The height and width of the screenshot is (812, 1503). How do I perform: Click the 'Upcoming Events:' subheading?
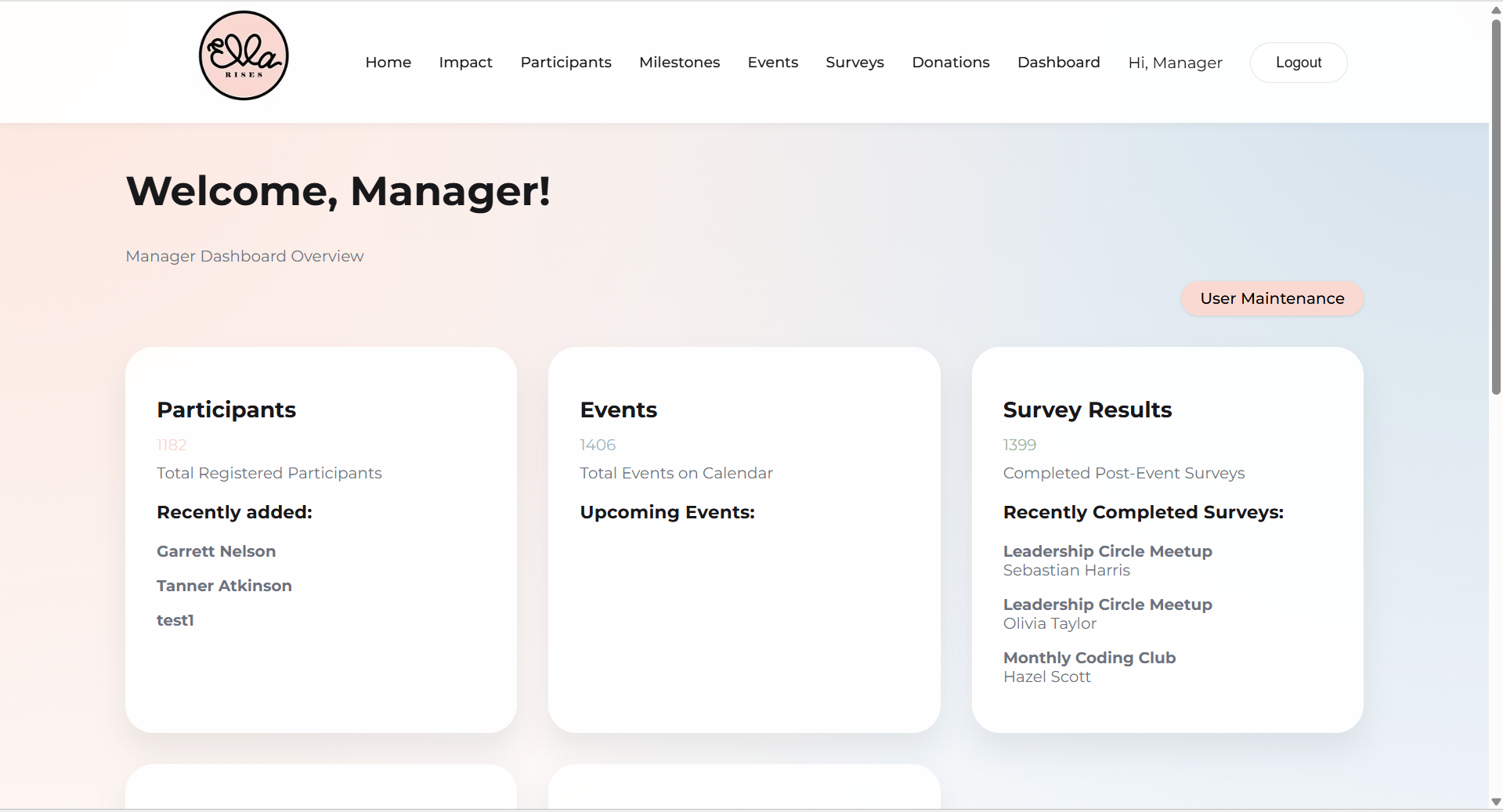[x=667, y=512]
